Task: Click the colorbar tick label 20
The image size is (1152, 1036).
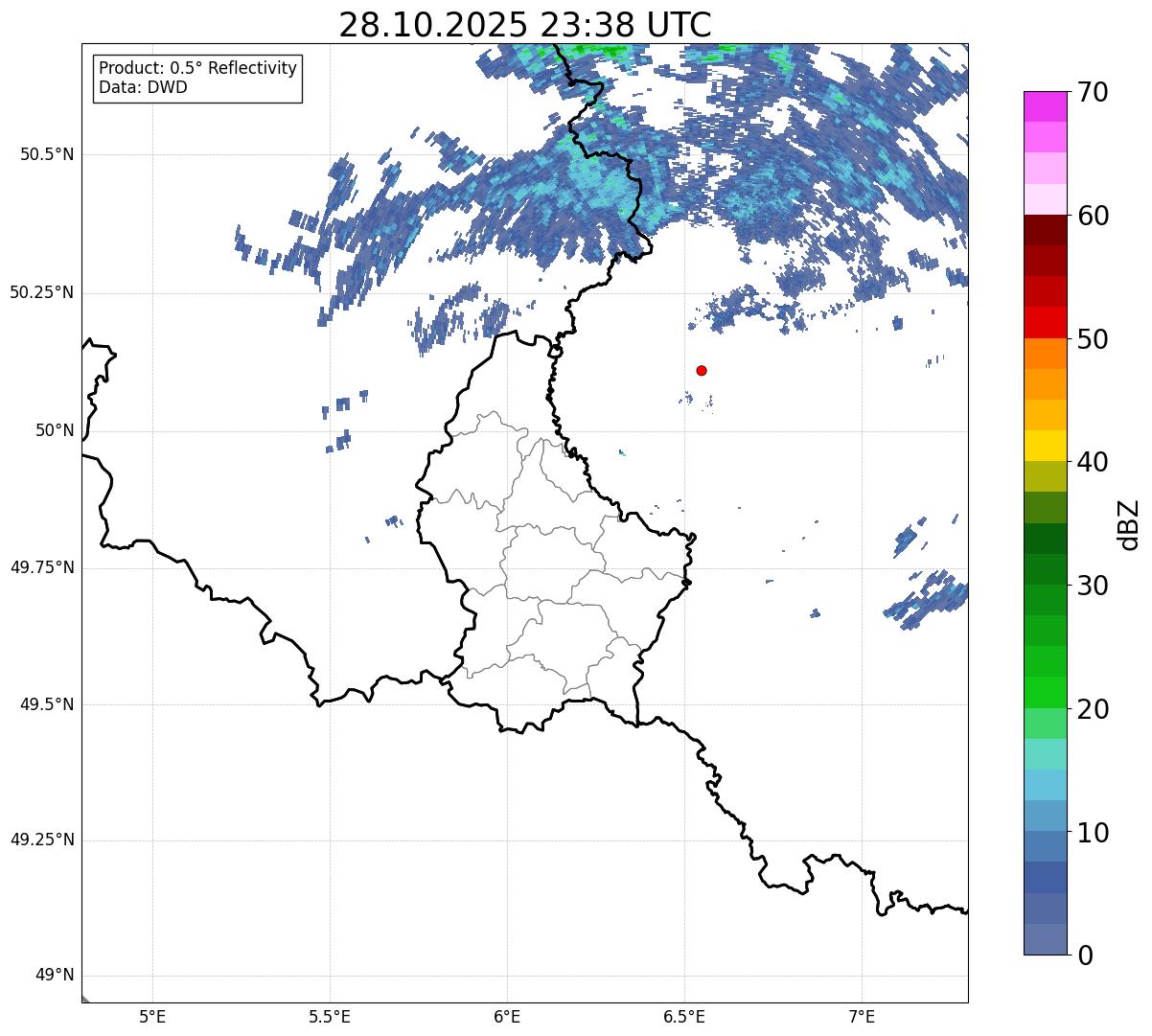Action: click(1092, 709)
